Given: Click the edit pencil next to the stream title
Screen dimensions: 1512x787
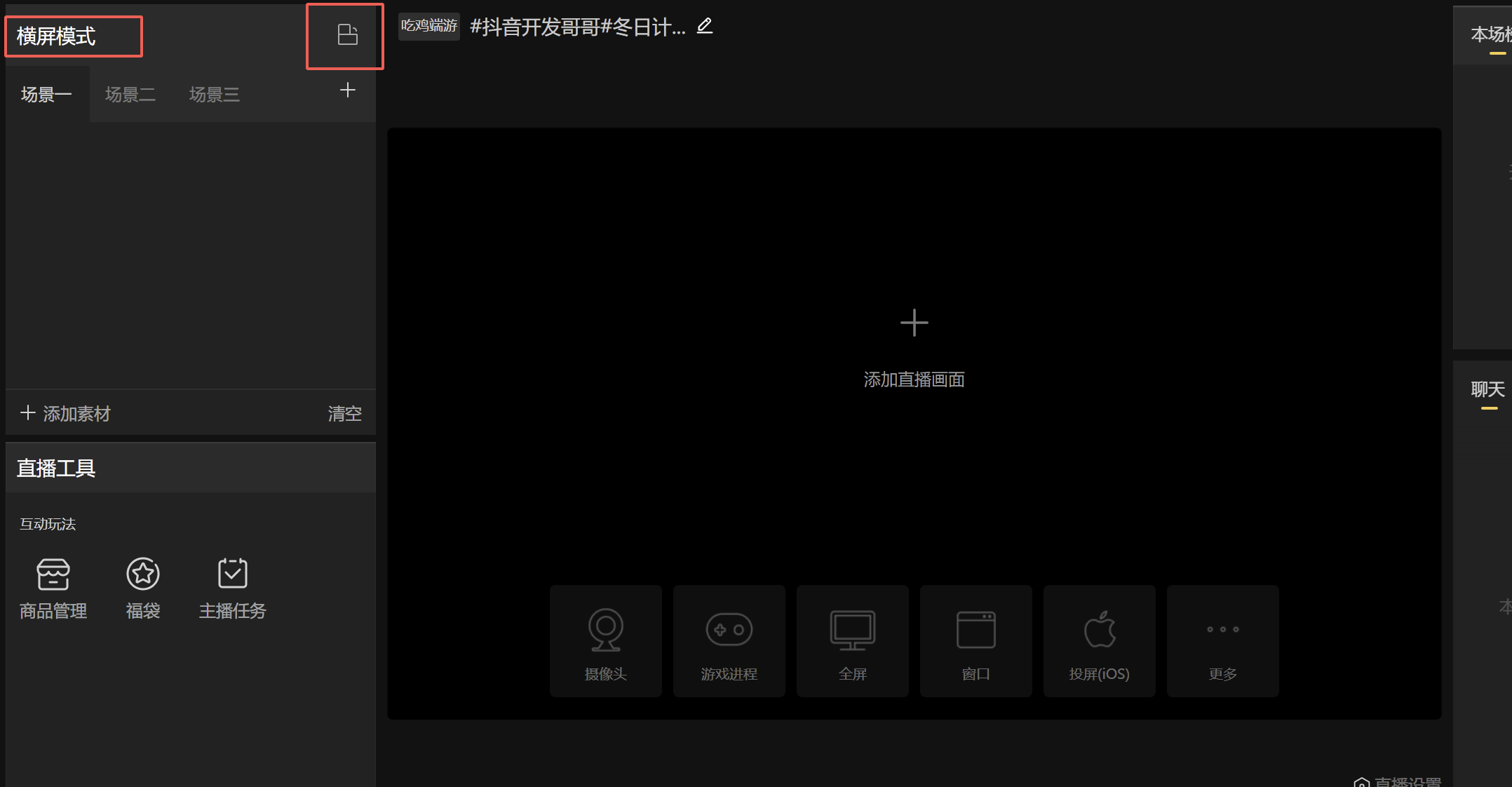Looking at the screenshot, I should pos(704,27).
